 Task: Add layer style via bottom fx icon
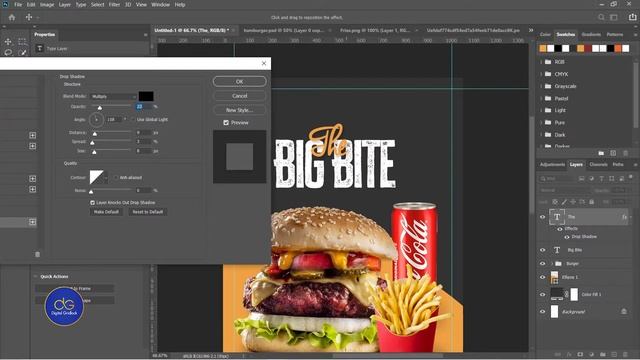[569, 354]
